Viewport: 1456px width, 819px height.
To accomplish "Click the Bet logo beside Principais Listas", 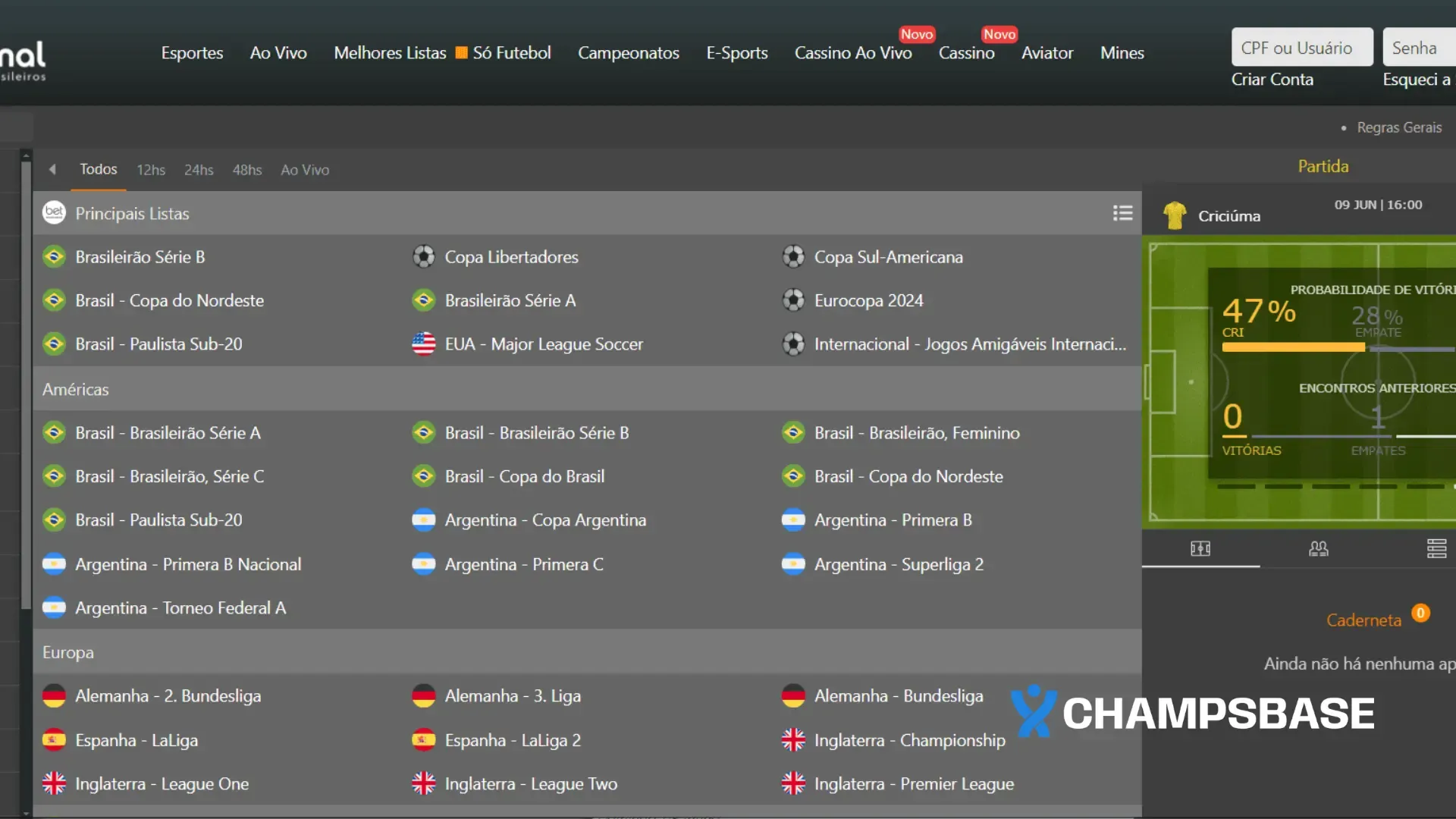I will 54,213.
